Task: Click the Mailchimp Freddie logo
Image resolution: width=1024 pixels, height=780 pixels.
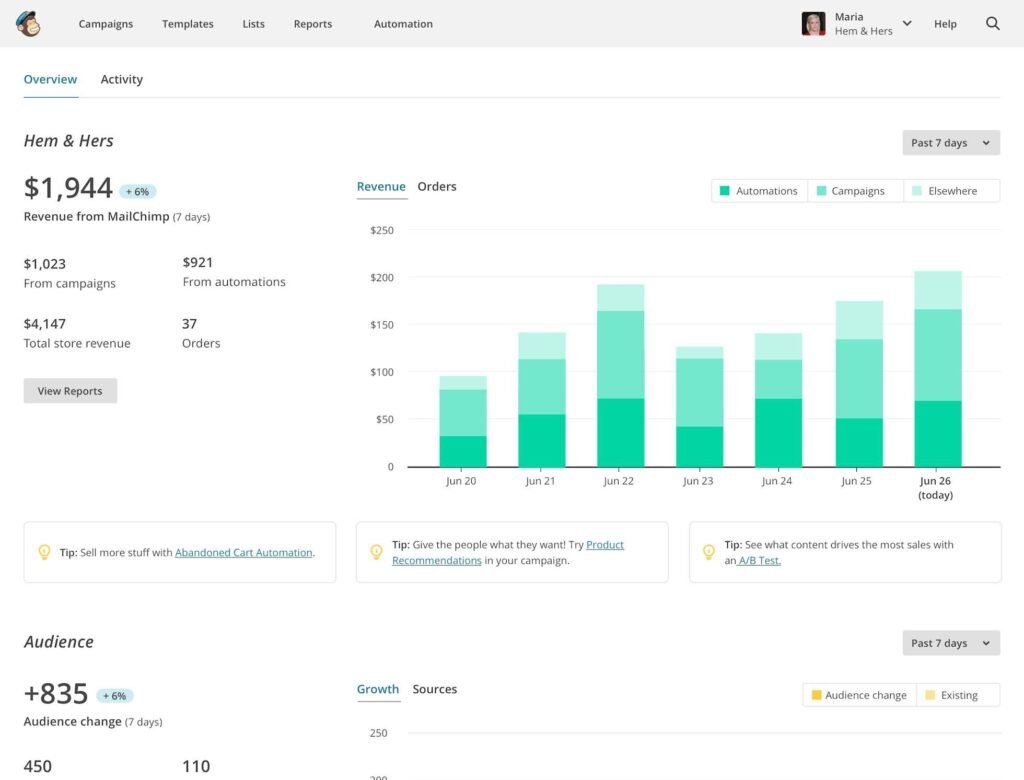Action: tap(28, 23)
